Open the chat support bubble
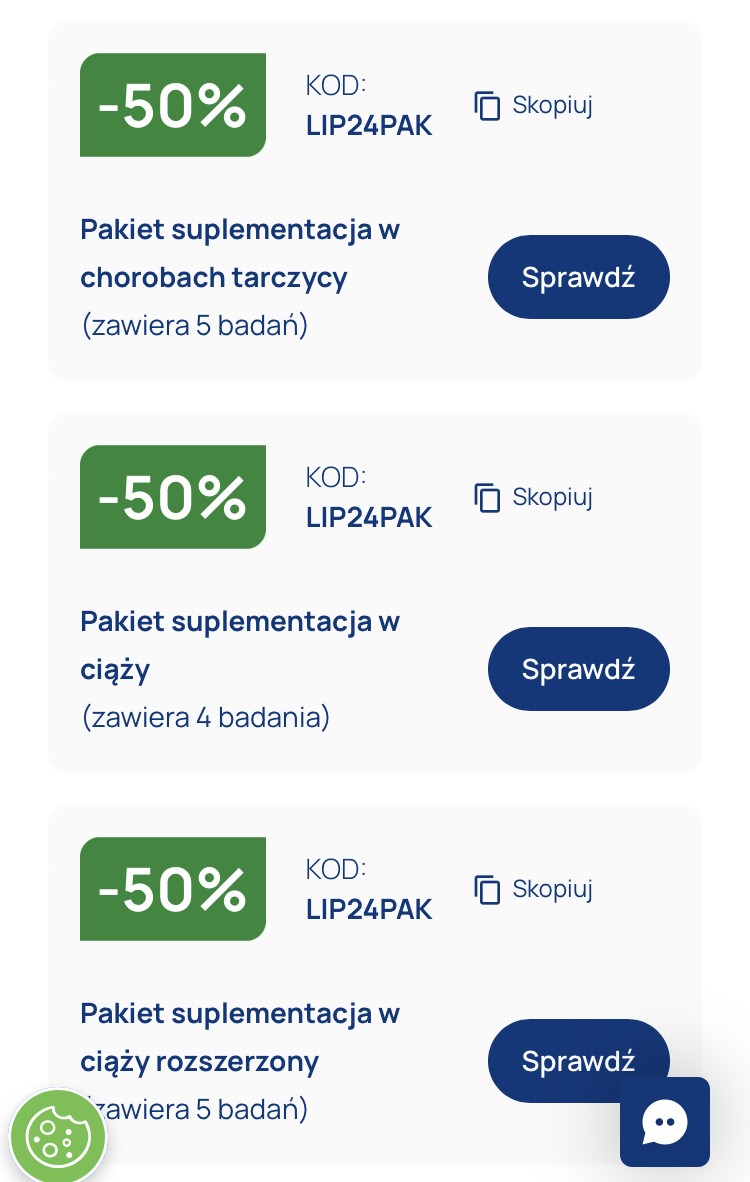This screenshot has width=750, height=1182. coord(664,1122)
